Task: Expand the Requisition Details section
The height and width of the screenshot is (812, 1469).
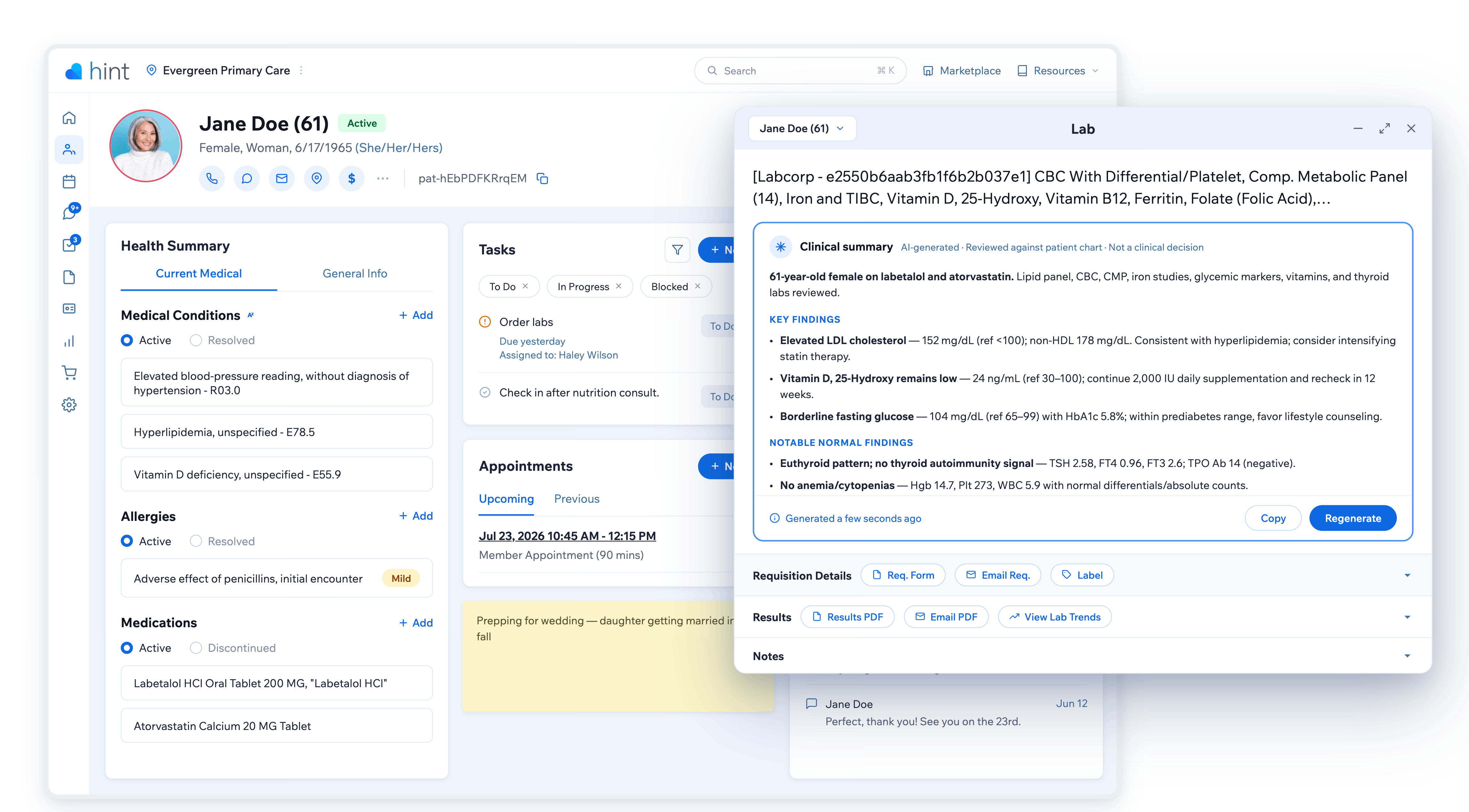Action: (x=1407, y=575)
